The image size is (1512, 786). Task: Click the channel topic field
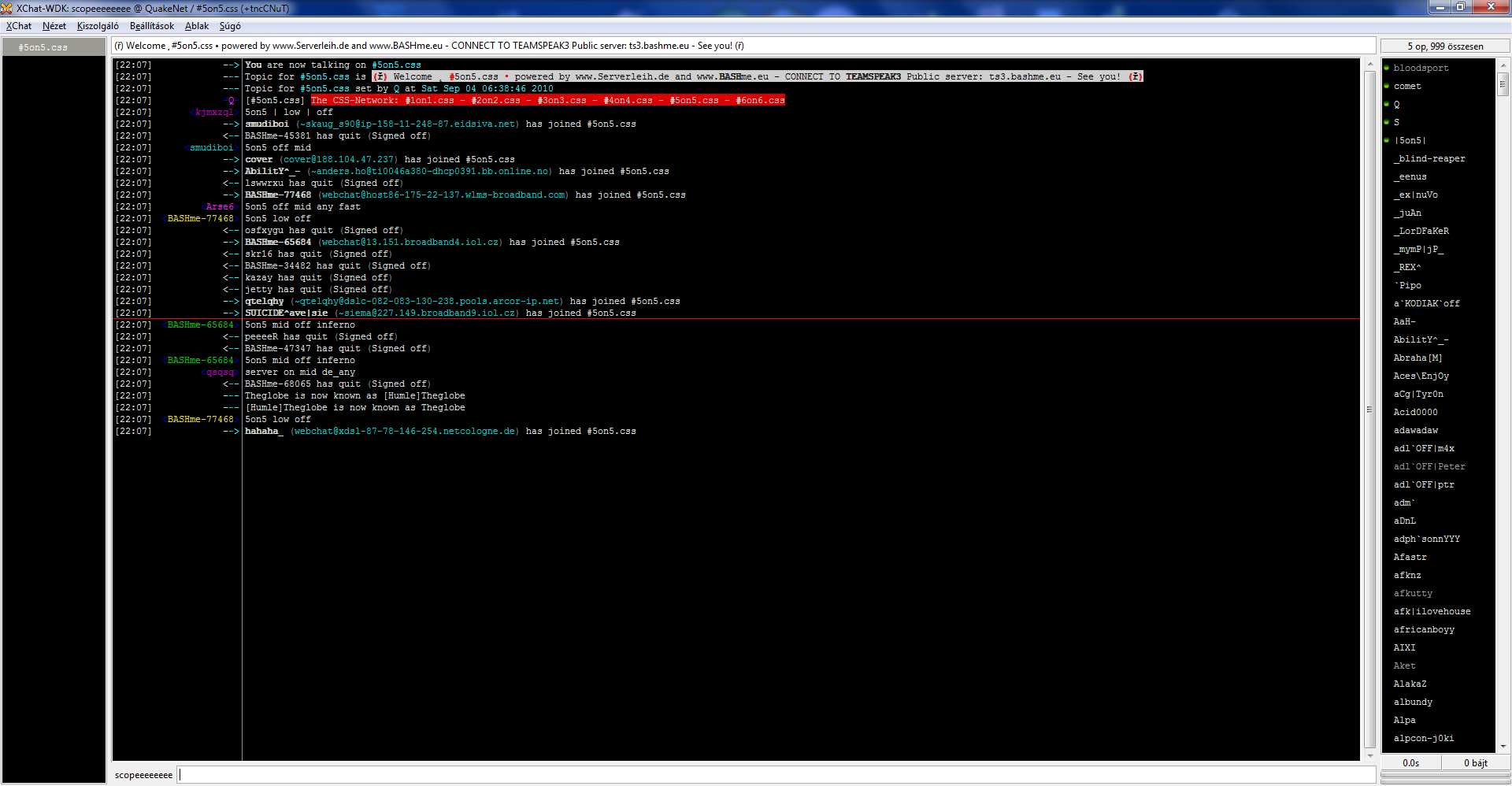tap(743, 46)
